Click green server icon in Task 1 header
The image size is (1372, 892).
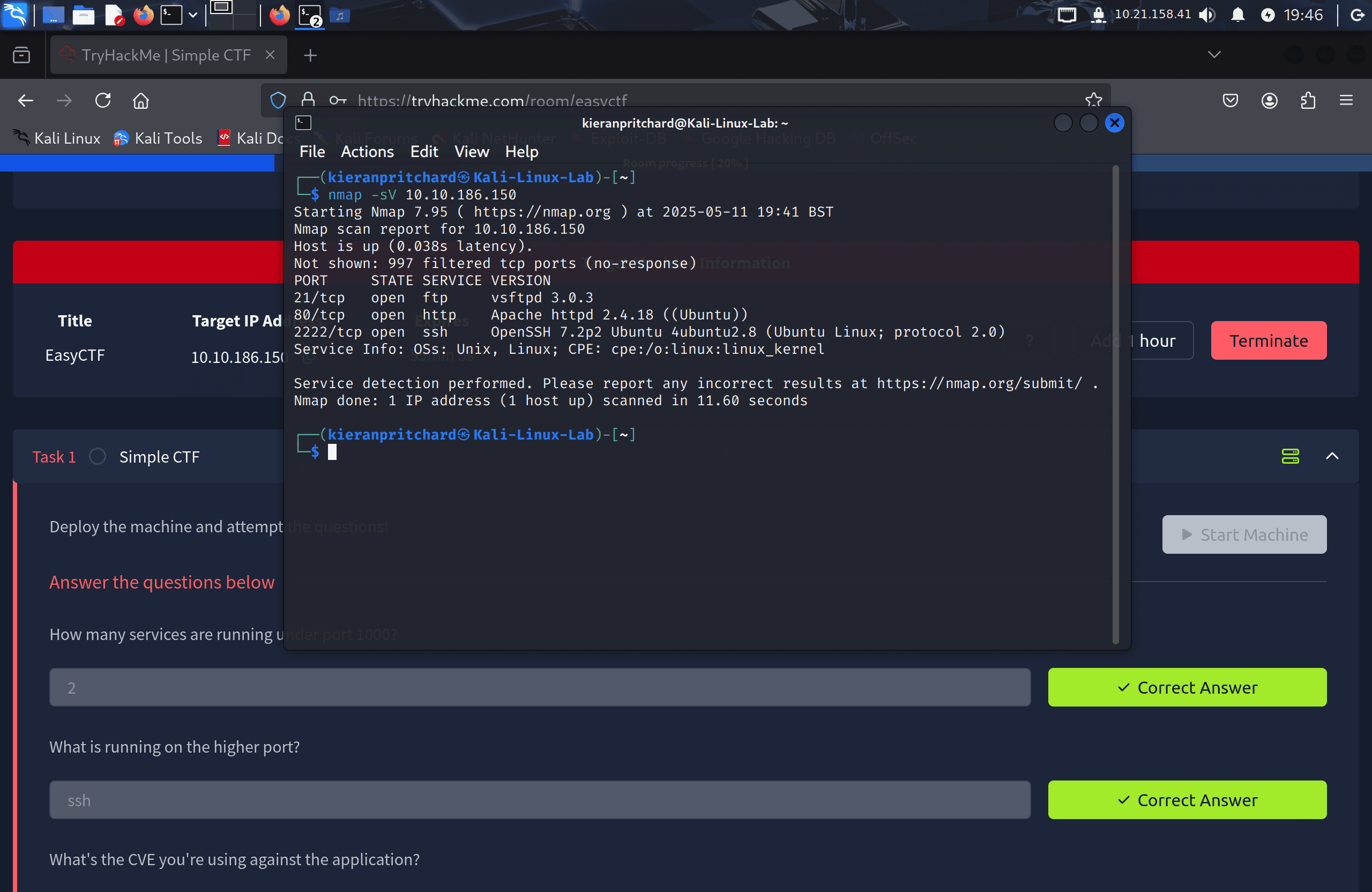coord(1290,456)
